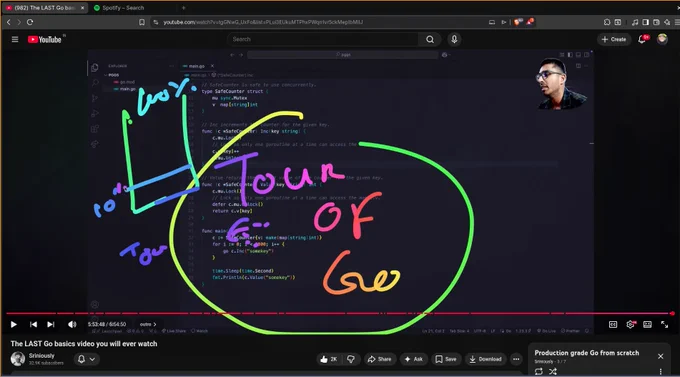
Task: Start voice search with the microphone
Action: pyautogui.click(x=454, y=39)
